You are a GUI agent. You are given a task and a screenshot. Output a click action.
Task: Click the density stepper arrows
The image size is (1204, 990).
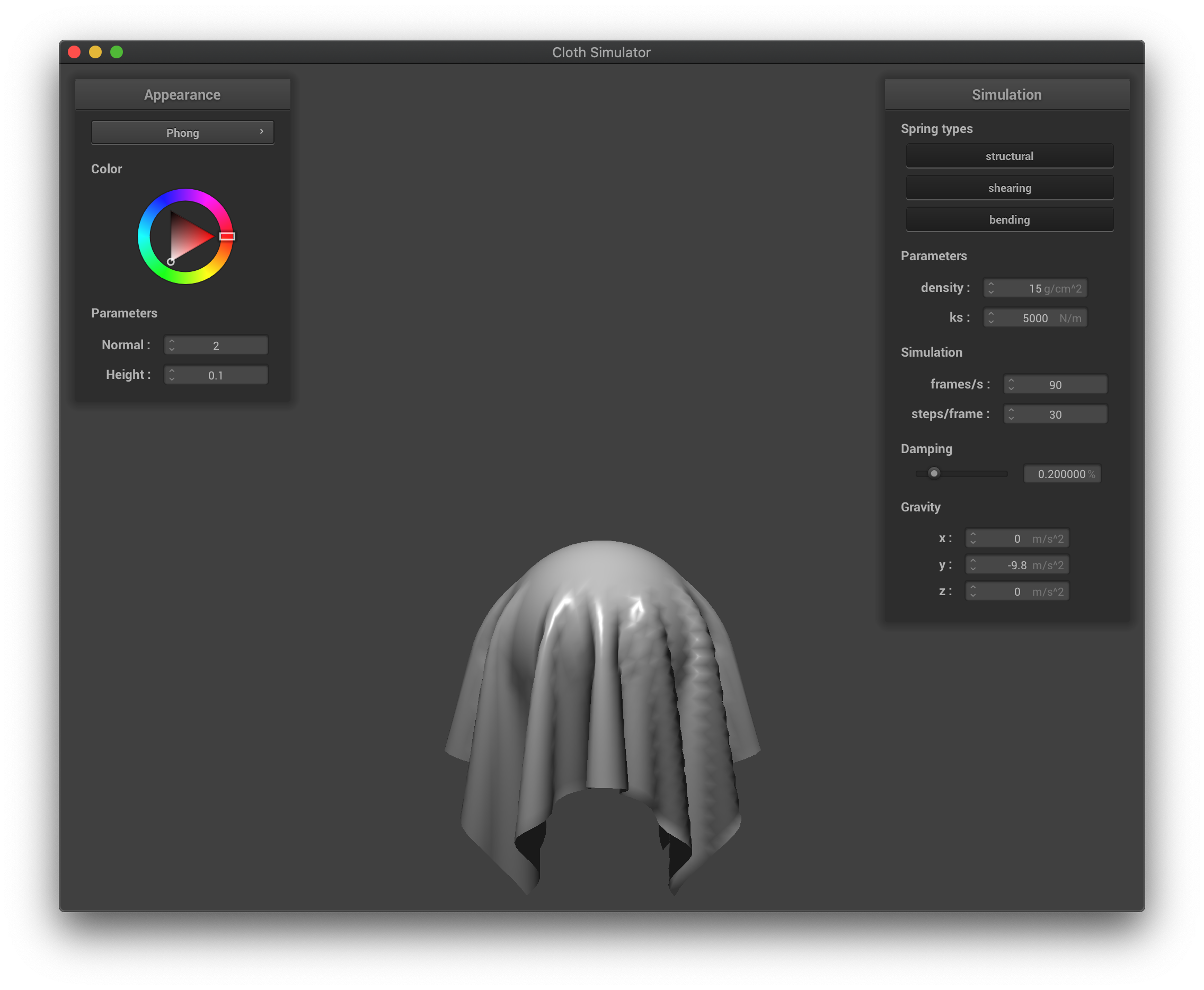pos(991,288)
